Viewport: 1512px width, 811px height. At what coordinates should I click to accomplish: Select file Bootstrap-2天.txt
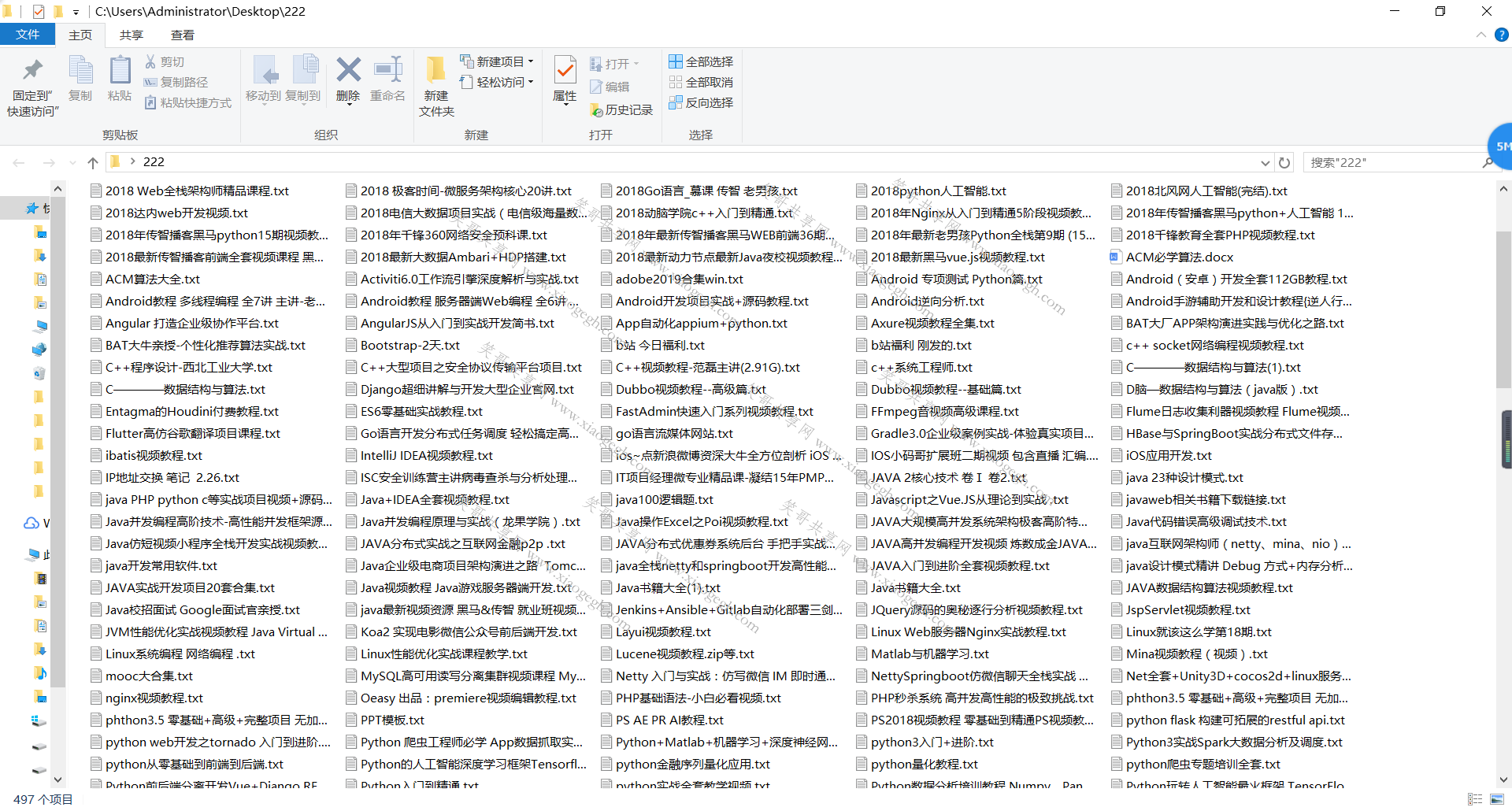click(x=403, y=345)
